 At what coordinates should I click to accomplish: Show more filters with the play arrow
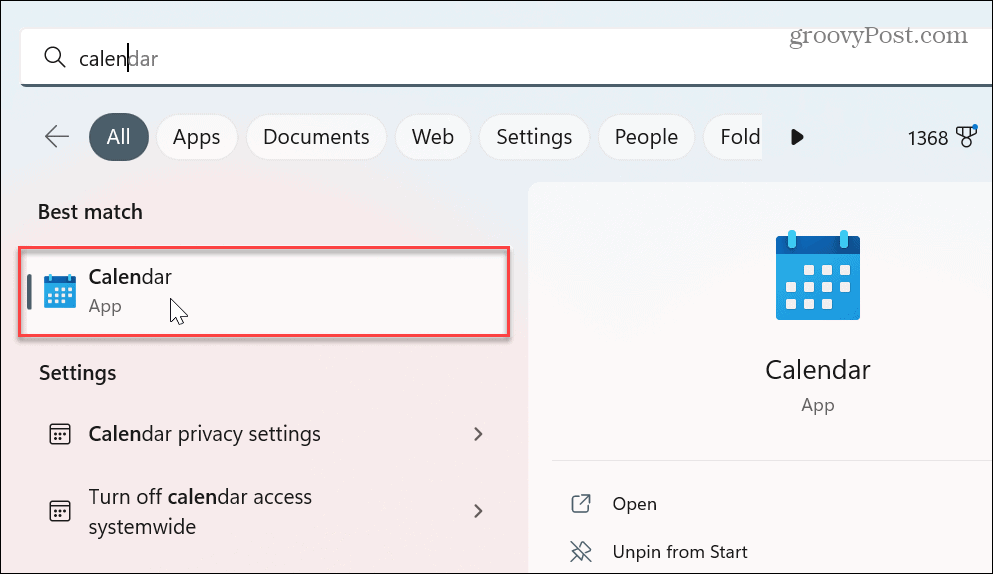(x=797, y=137)
